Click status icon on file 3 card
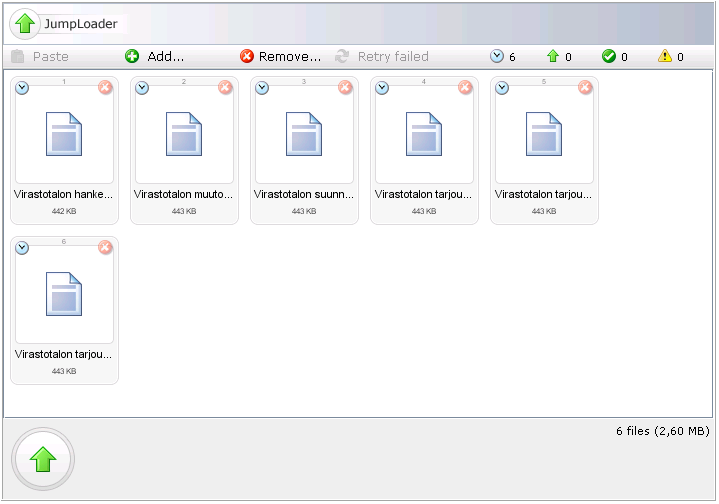Image resolution: width=719 pixels, height=504 pixels. pyautogui.click(x=262, y=88)
